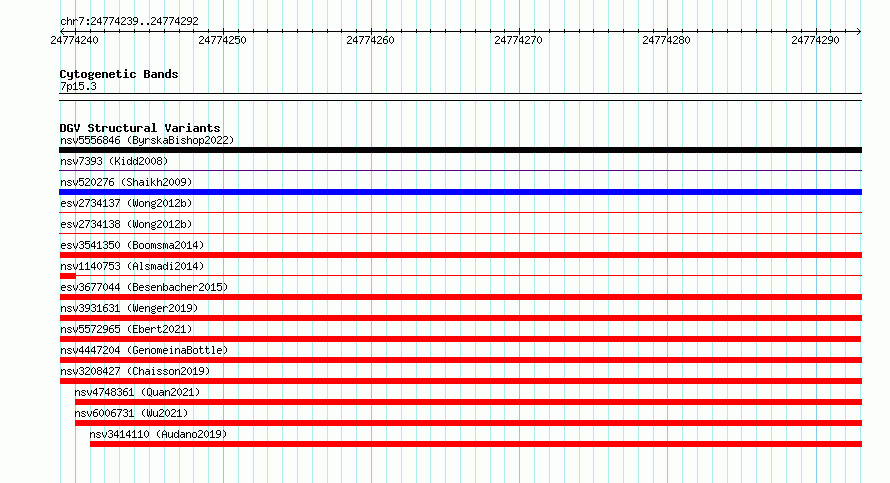The image size is (890, 483).
Task: Select the red esv3677044 Besenbacher2015 bar
Action: [x=460, y=297]
